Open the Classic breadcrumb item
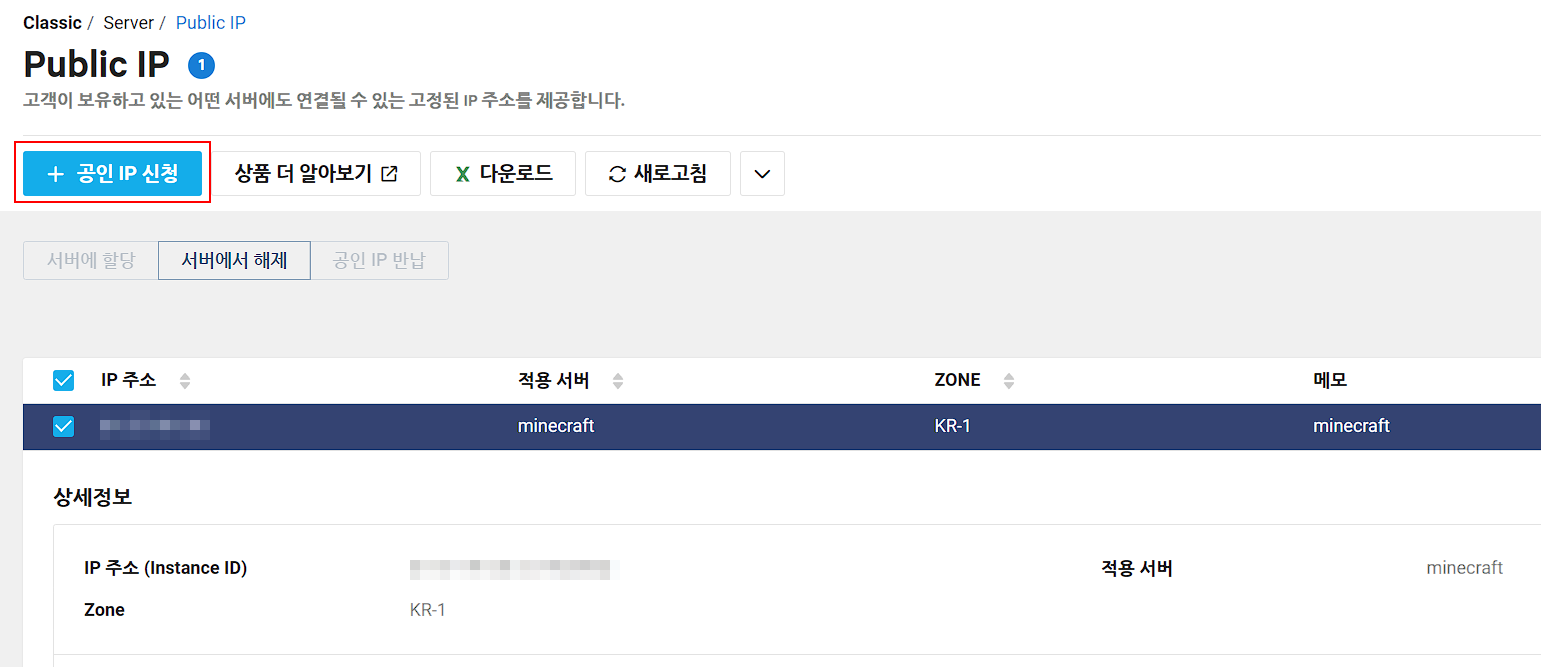 click(x=52, y=23)
